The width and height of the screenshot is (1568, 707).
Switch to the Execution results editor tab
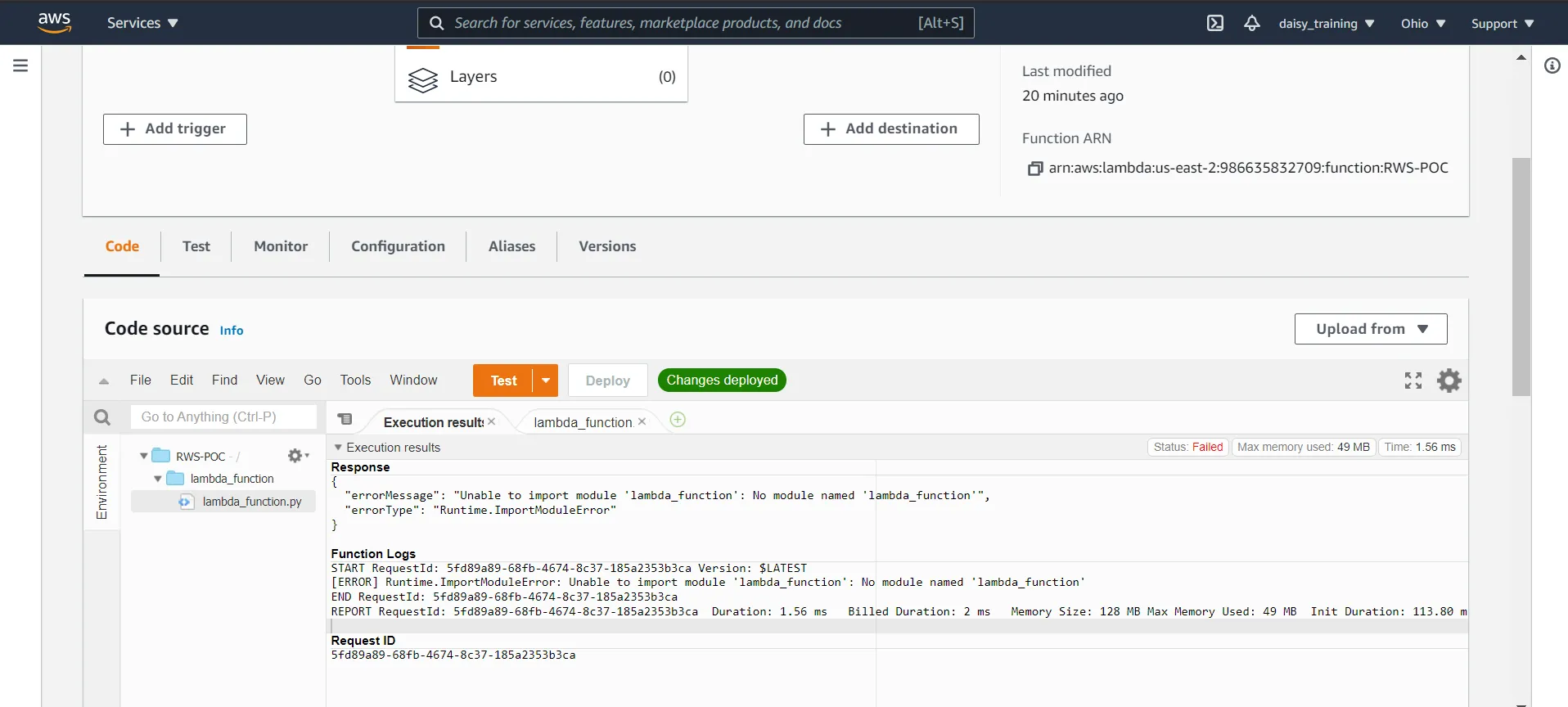(434, 422)
